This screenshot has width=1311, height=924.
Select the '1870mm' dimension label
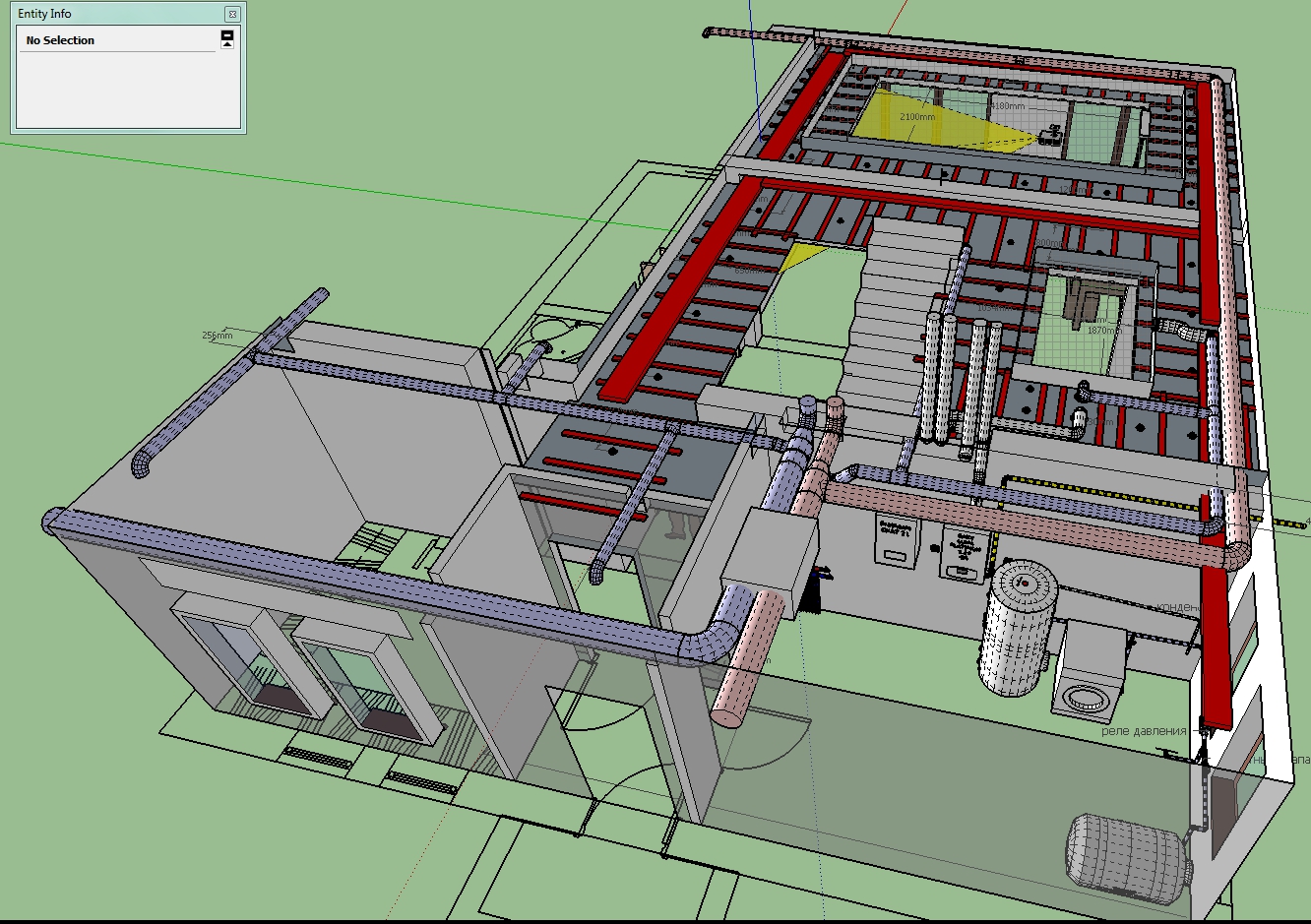point(1102,331)
